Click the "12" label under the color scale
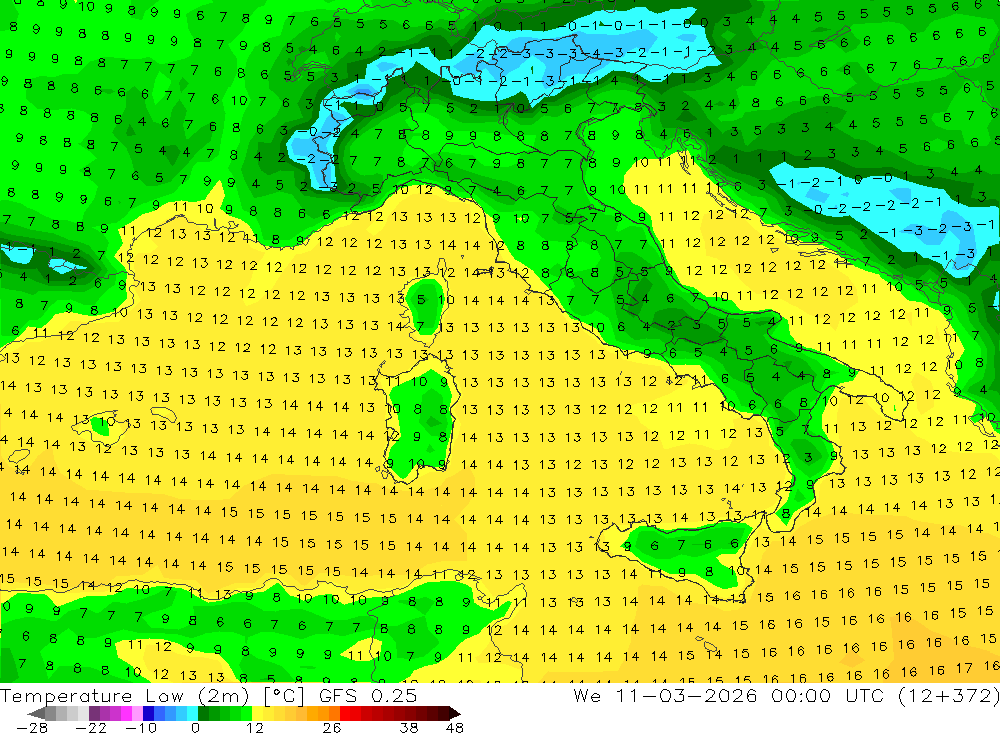The height and width of the screenshot is (733, 1000). (x=255, y=727)
